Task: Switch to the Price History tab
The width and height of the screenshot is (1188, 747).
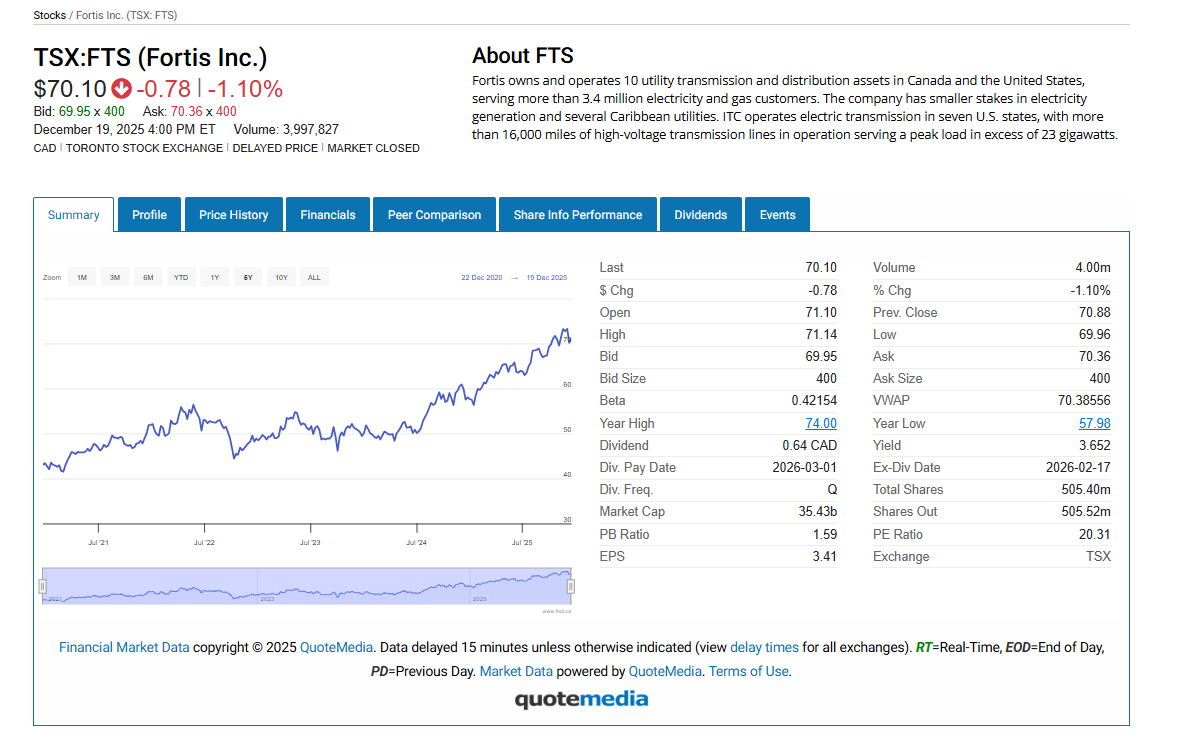Action: click(x=233, y=215)
